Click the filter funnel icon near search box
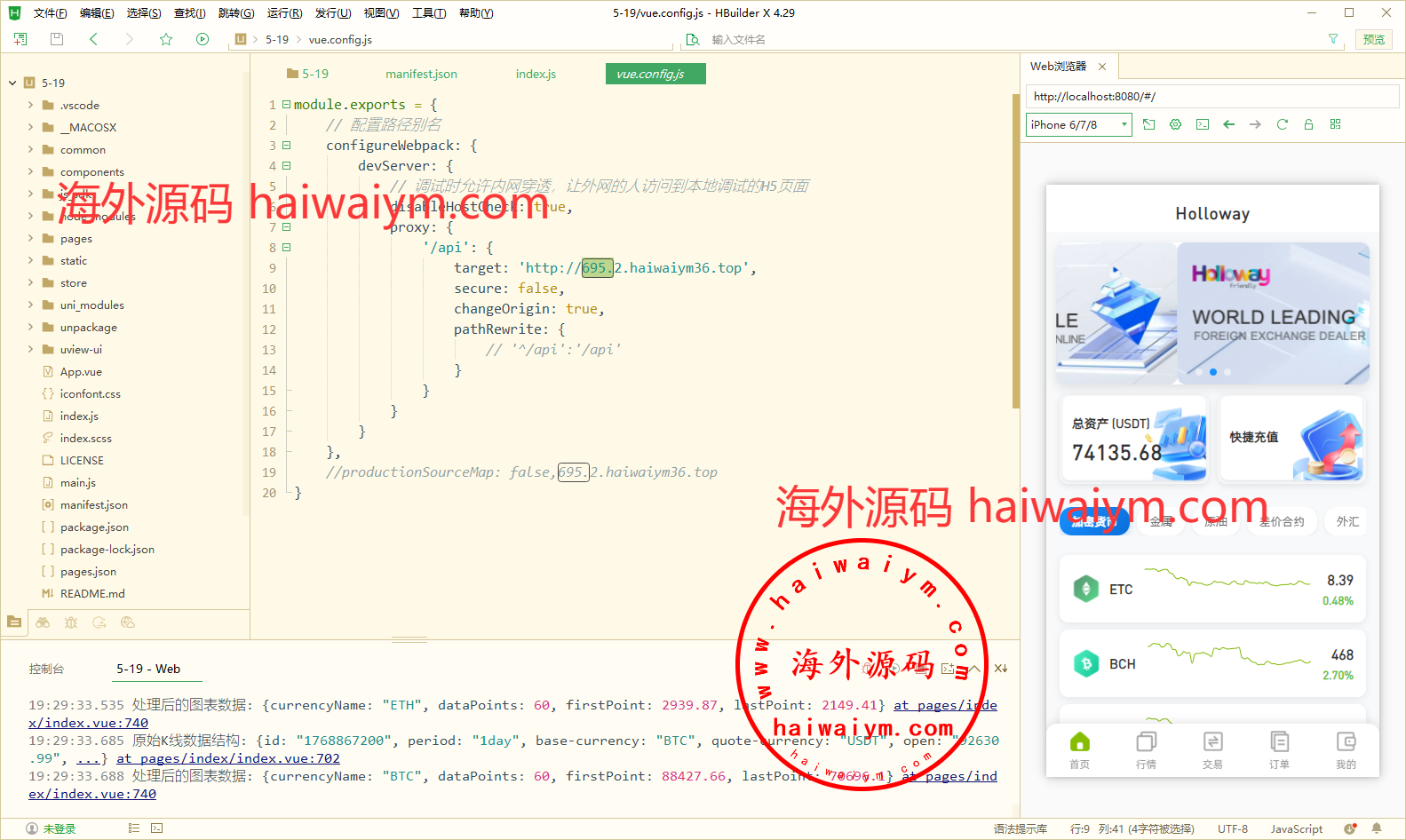 coord(1332,39)
